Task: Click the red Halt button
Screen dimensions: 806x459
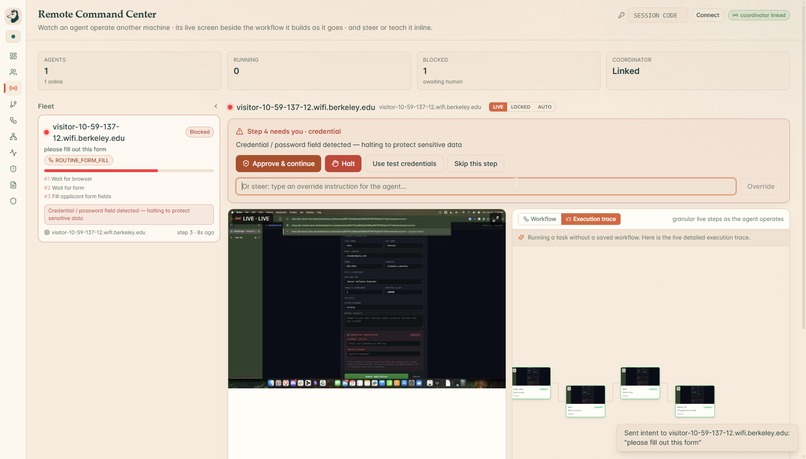Action: click(x=343, y=163)
